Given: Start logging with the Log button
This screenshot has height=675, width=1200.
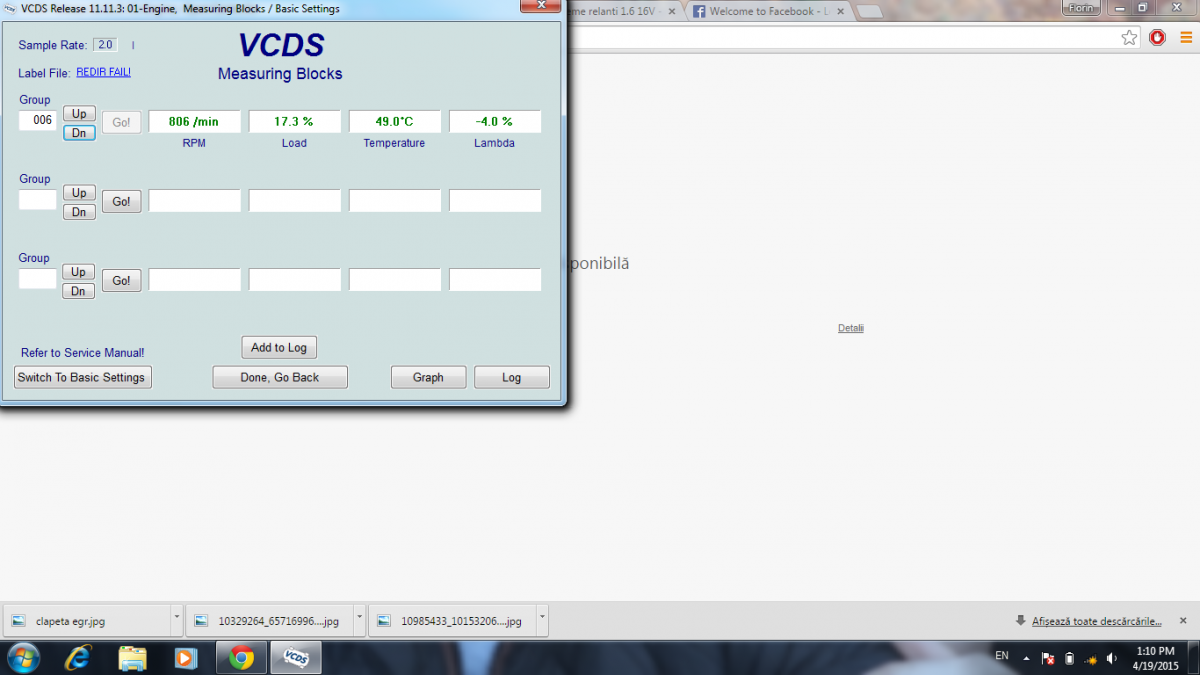Looking at the screenshot, I should pyautogui.click(x=512, y=377).
